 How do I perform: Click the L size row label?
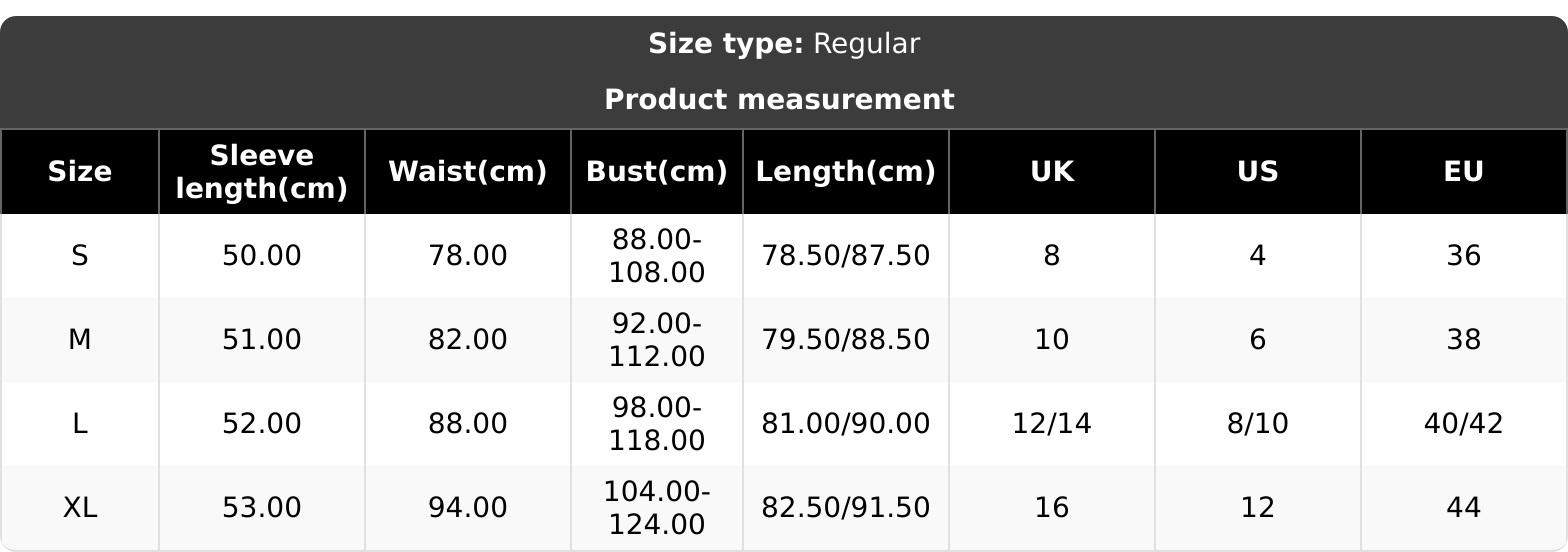click(80, 424)
